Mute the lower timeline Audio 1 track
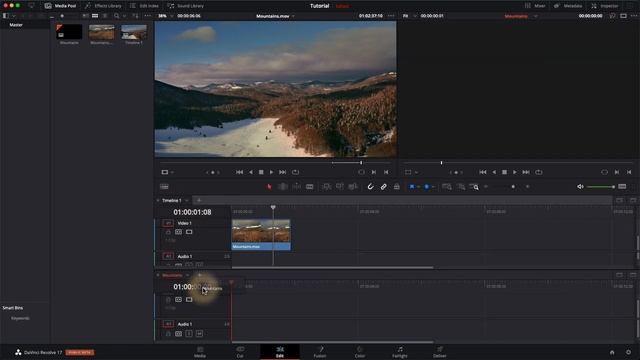The image size is (640, 360). click(x=199, y=334)
